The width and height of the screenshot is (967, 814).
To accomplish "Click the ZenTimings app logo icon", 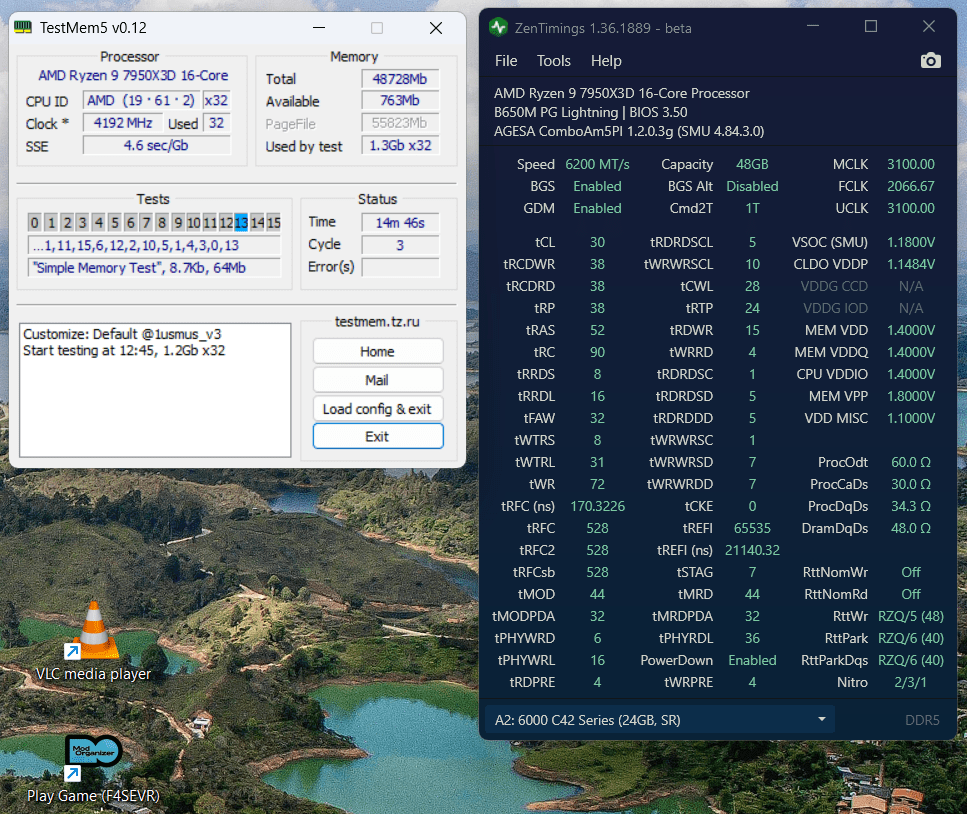I will pyautogui.click(x=498, y=27).
